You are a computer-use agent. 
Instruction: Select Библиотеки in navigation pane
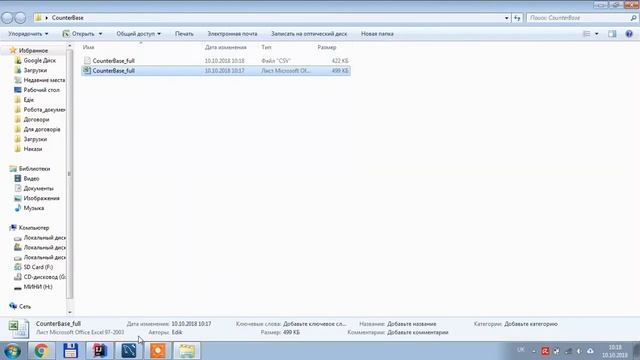tap(34, 169)
